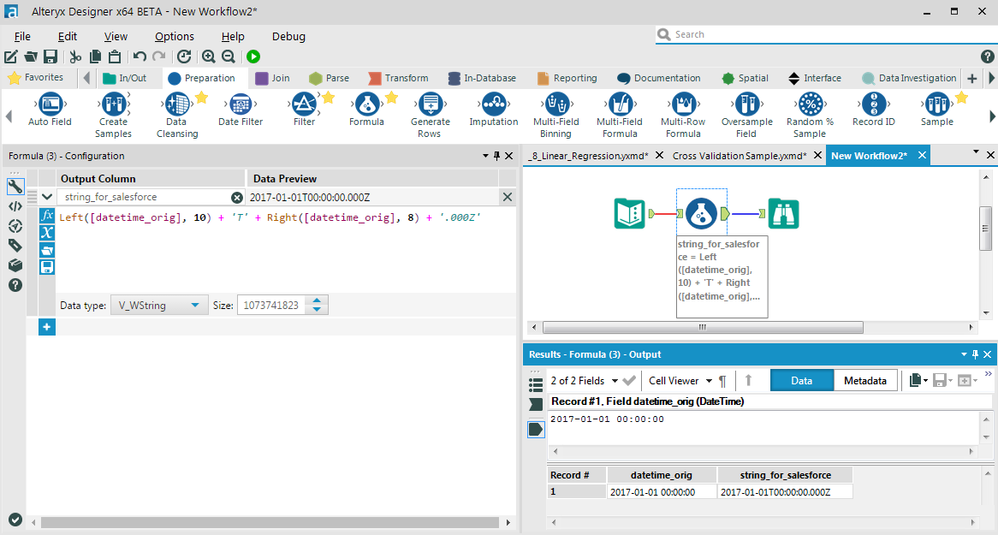Viewport: 998px width, 535px height.
Task: Switch to the Reporting tool category
Action: (567, 78)
